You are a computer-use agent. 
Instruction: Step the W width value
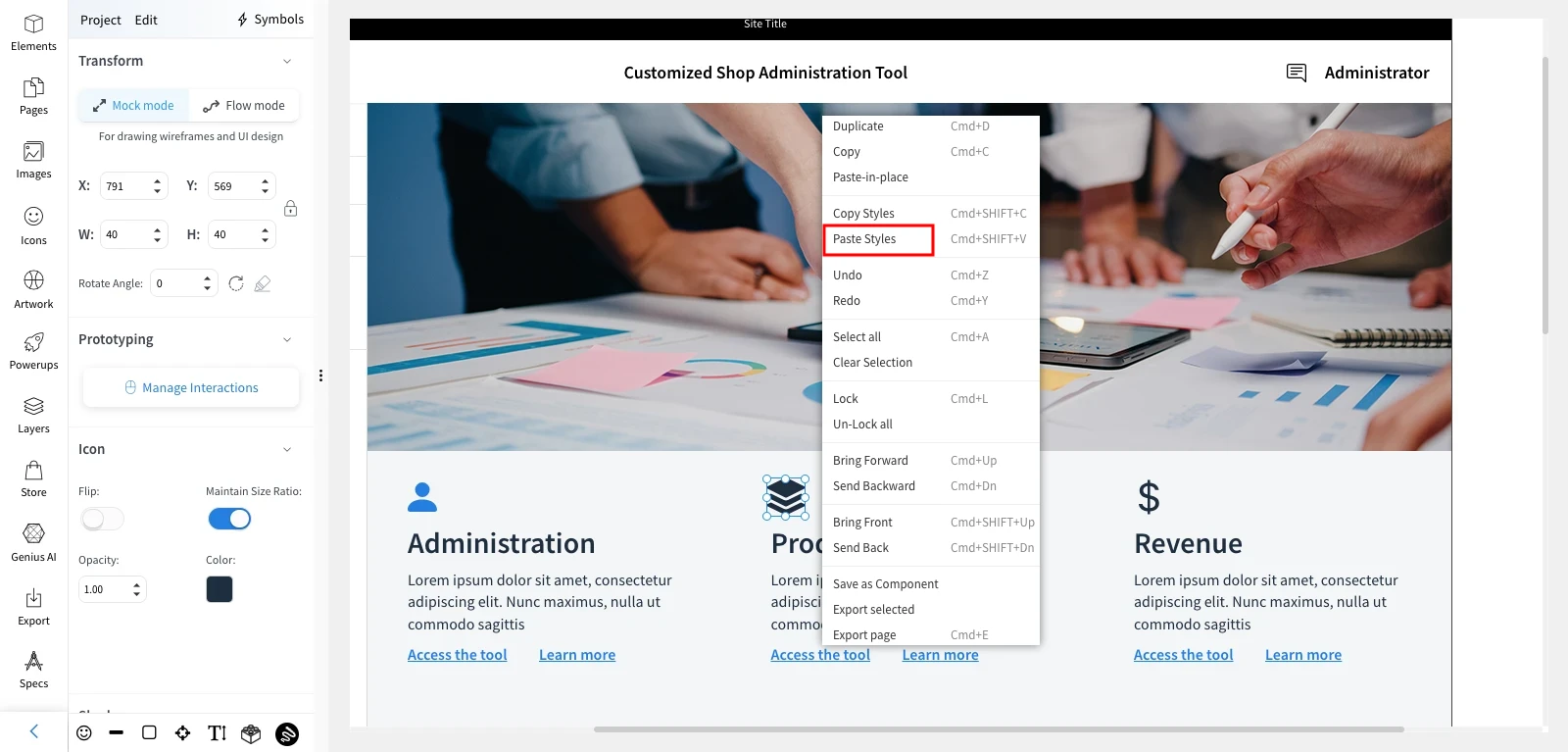pos(157,235)
